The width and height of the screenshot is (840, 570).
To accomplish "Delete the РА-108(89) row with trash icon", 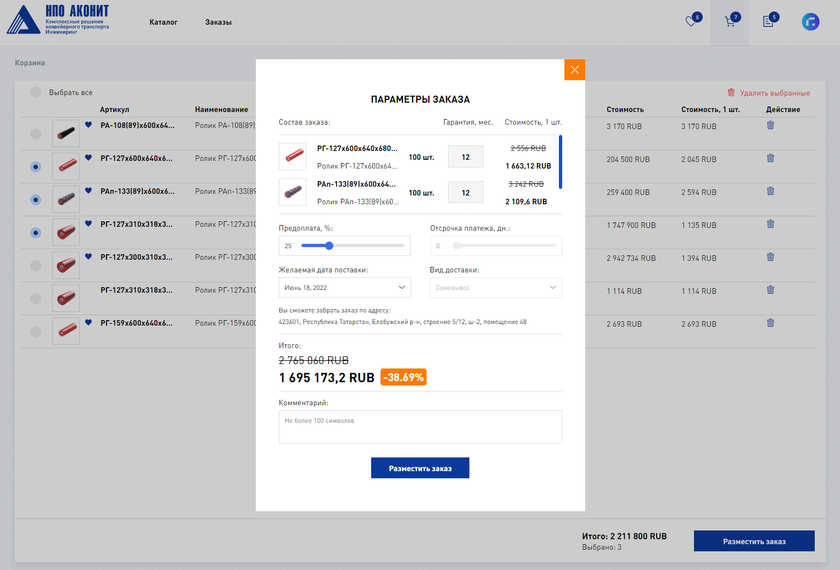I will [x=770, y=125].
